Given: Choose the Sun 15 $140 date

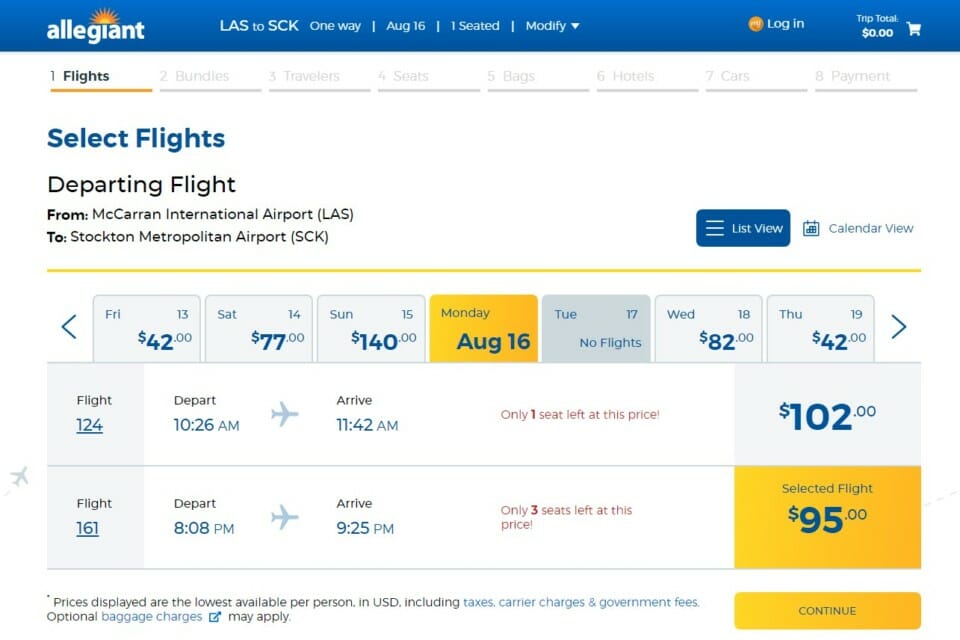Looking at the screenshot, I should tap(372, 329).
